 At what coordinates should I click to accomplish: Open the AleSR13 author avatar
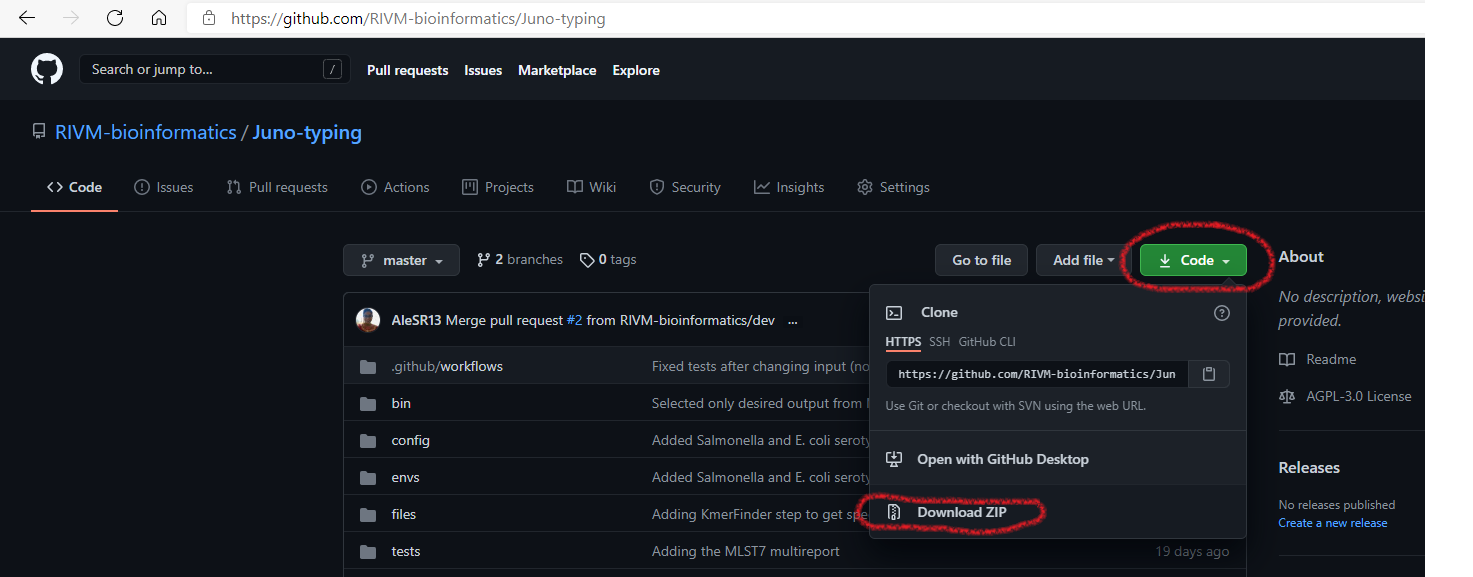[368, 320]
